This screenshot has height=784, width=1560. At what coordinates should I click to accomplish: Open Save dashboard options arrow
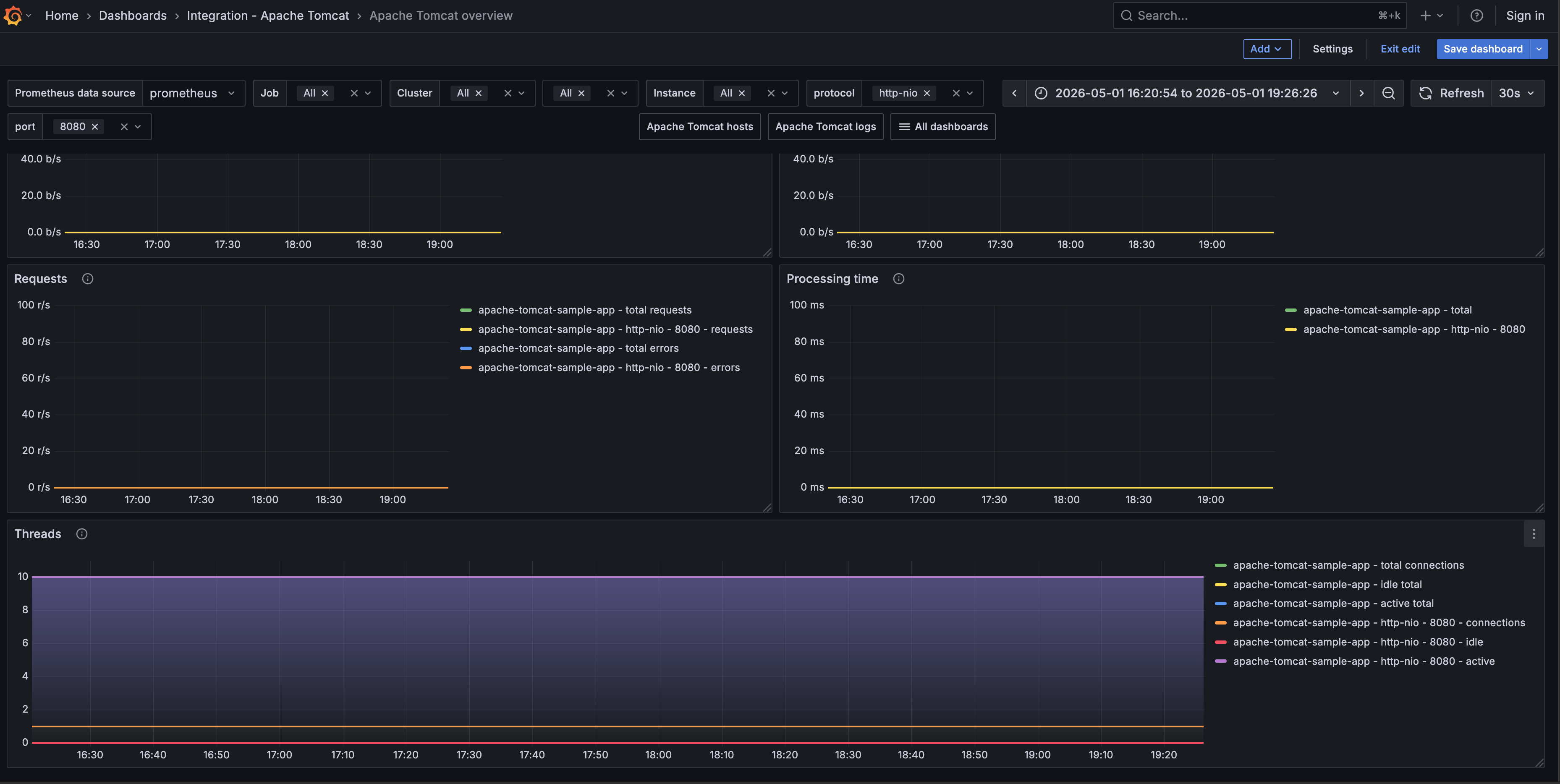(1539, 49)
